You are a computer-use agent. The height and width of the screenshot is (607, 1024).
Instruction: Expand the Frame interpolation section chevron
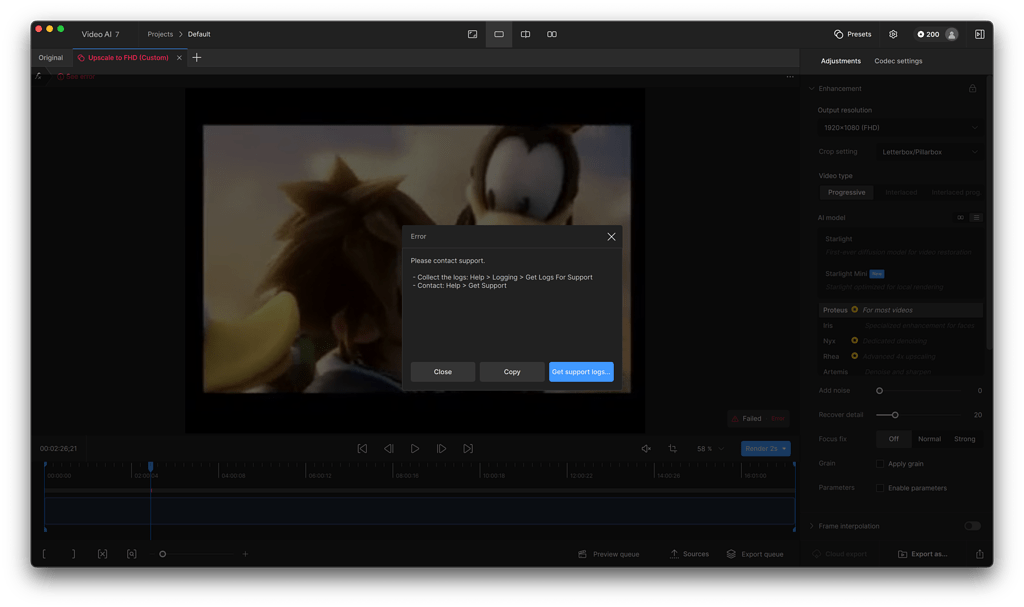812,526
